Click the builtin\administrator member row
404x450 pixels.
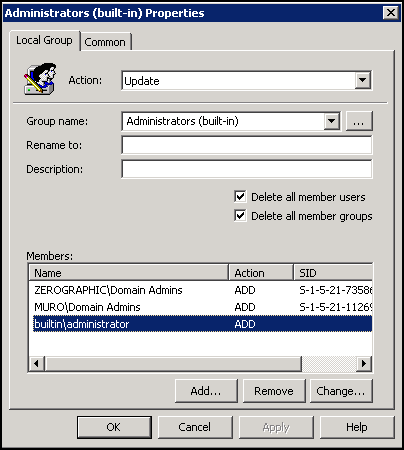click(x=200, y=324)
